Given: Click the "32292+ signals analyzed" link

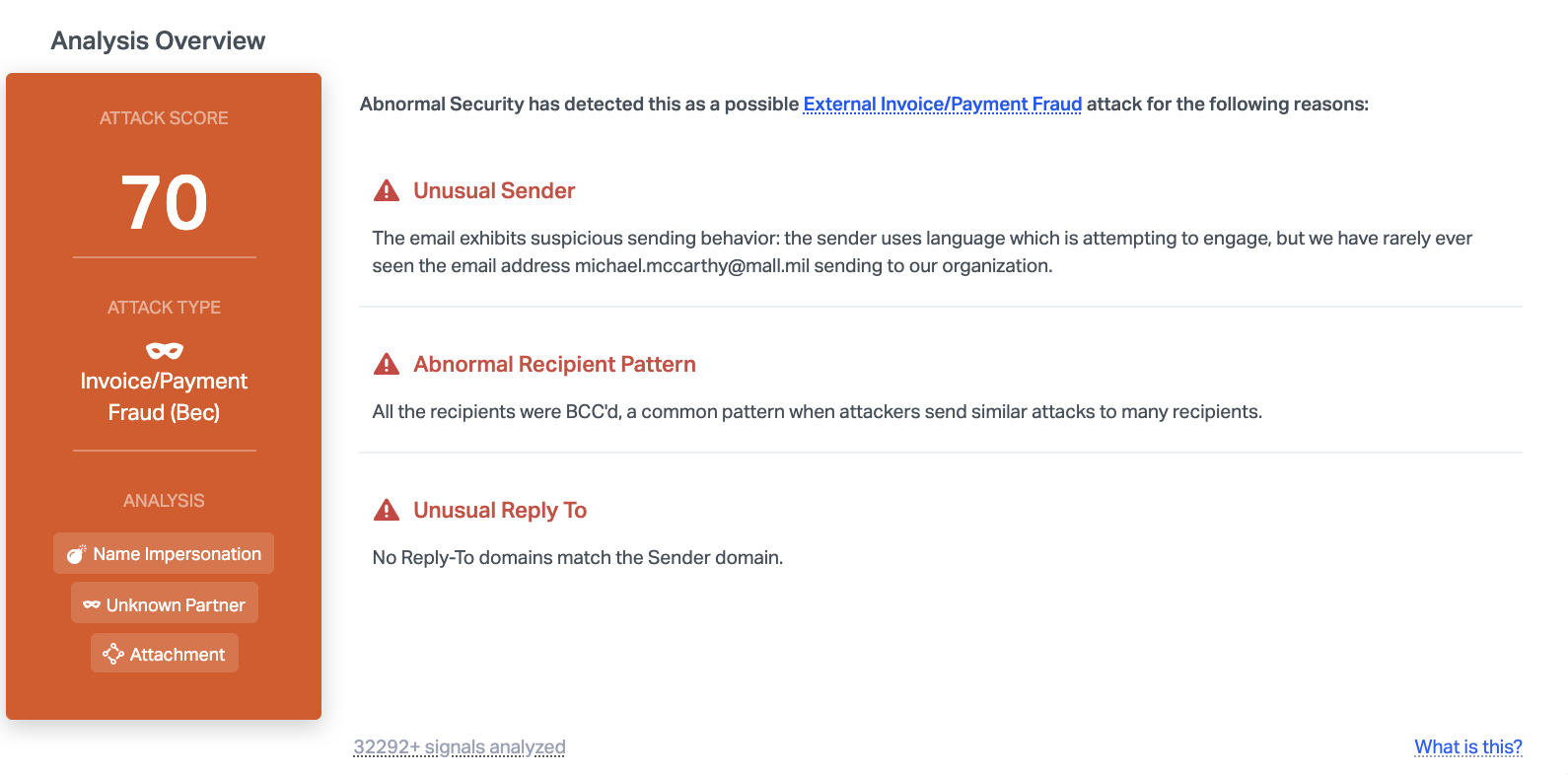Looking at the screenshot, I should click(x=460, y=746).
